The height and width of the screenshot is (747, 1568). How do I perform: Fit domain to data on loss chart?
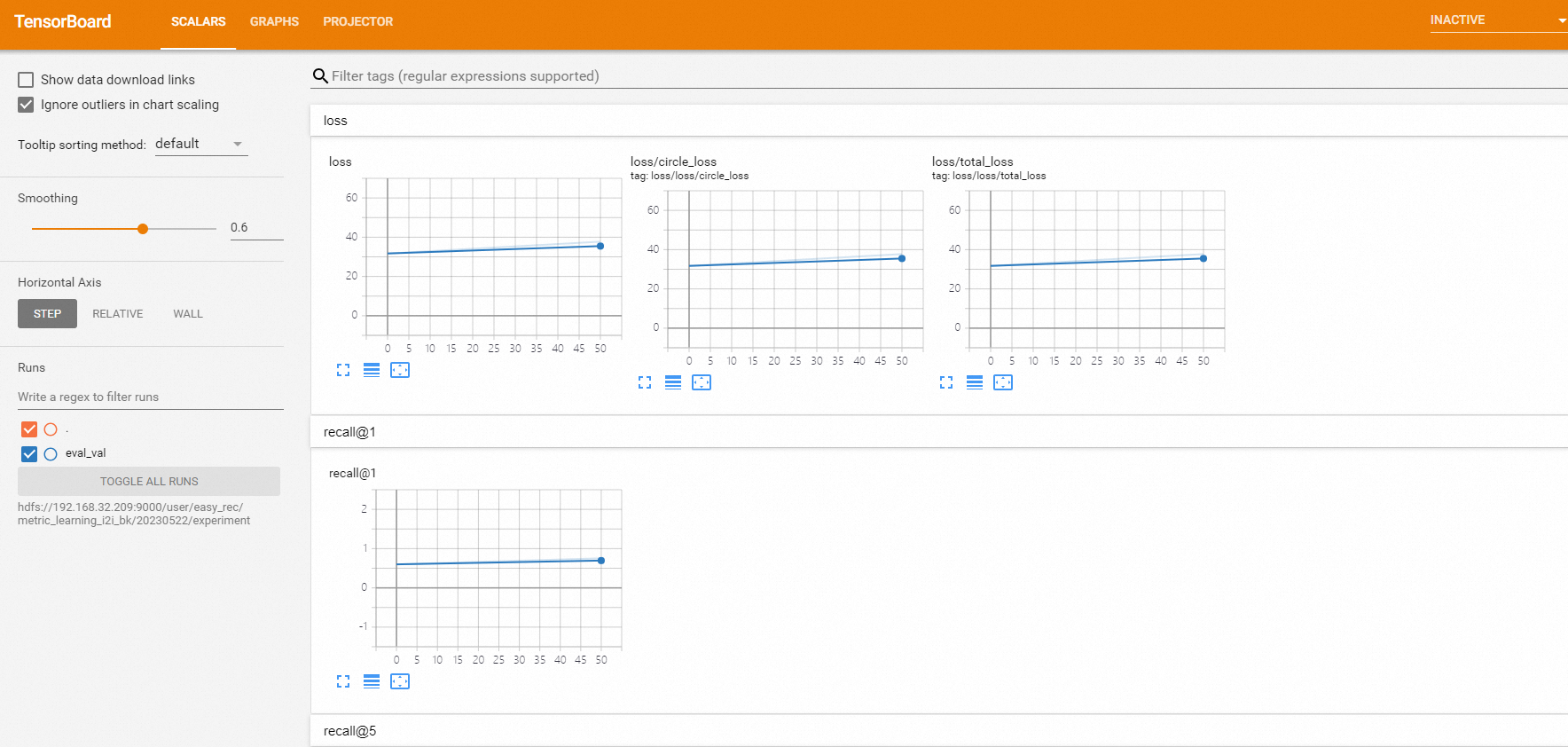(x=400, y=370)
